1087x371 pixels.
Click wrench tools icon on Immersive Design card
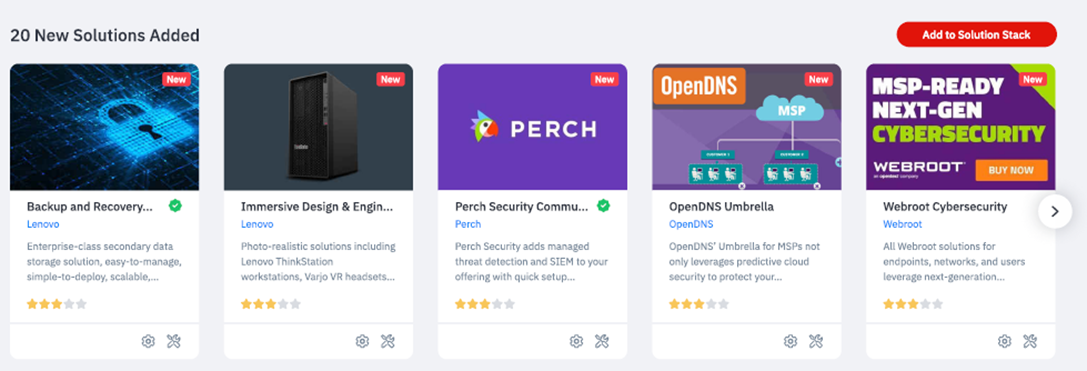click(388, 341)
